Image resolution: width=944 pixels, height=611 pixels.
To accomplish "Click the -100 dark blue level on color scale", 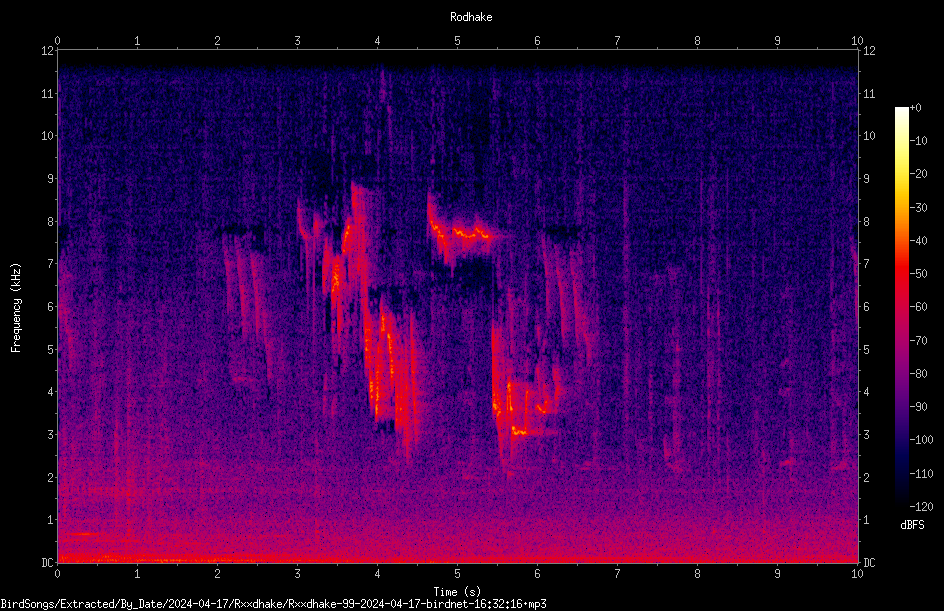I will pos(921,439).
